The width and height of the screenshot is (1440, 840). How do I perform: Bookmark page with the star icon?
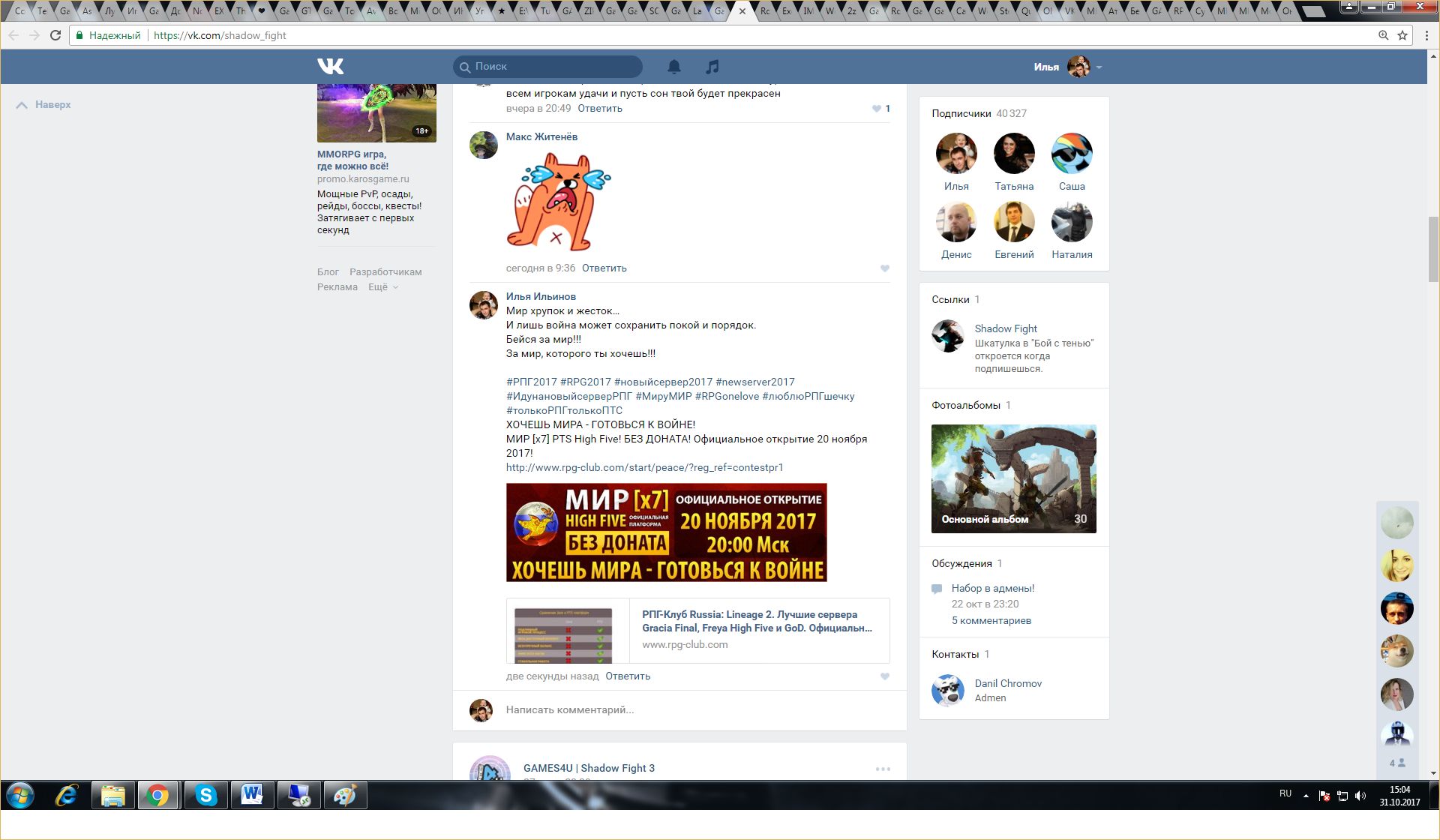click(1402, 35)
